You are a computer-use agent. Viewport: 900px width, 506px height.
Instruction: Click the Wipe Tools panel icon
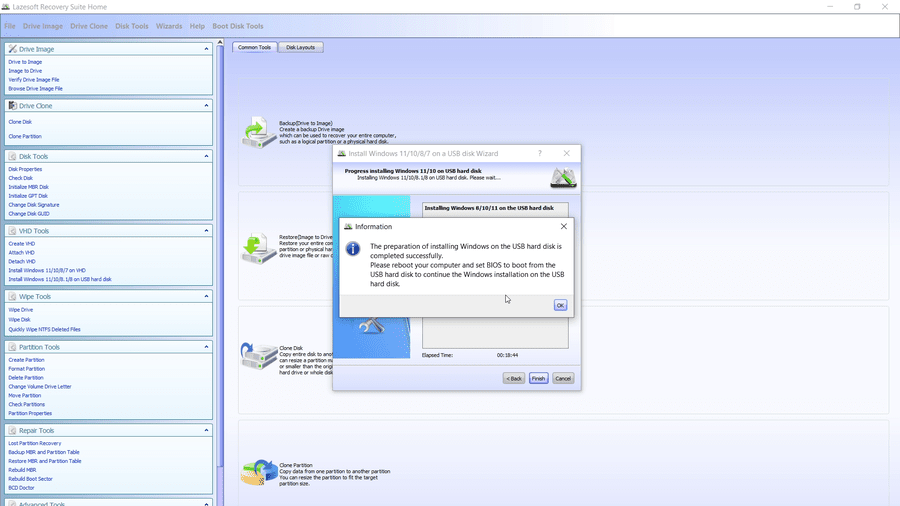13,297
